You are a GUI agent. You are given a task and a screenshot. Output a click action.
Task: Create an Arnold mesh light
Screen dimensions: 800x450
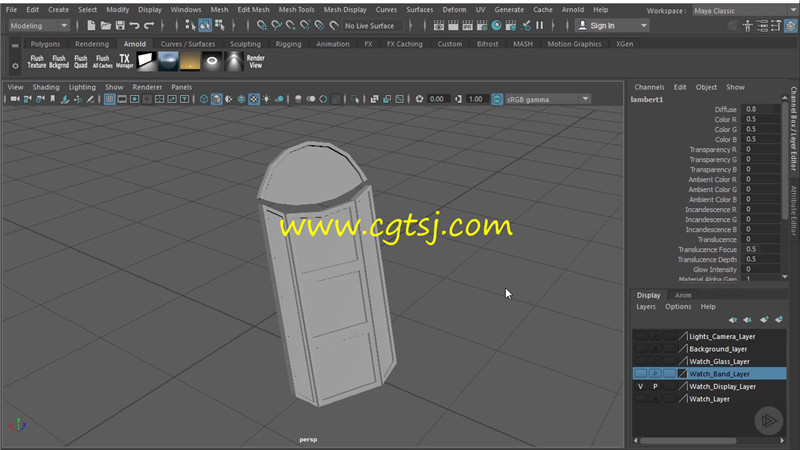tap(212, 61)
